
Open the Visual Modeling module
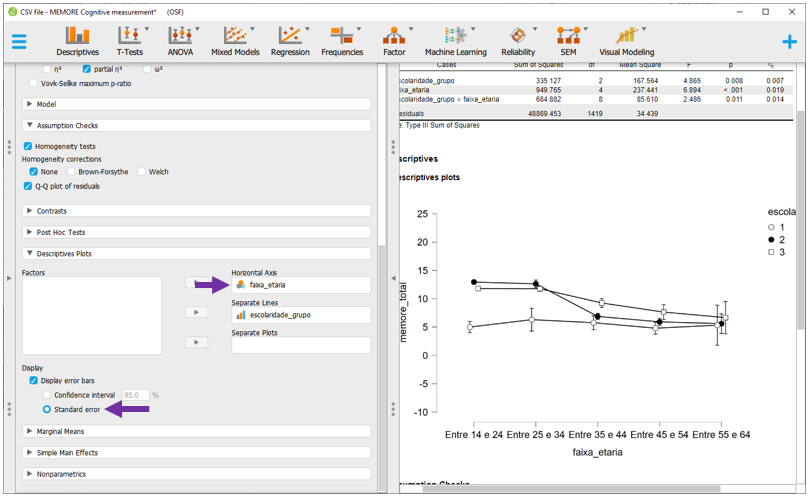point(626,41)
